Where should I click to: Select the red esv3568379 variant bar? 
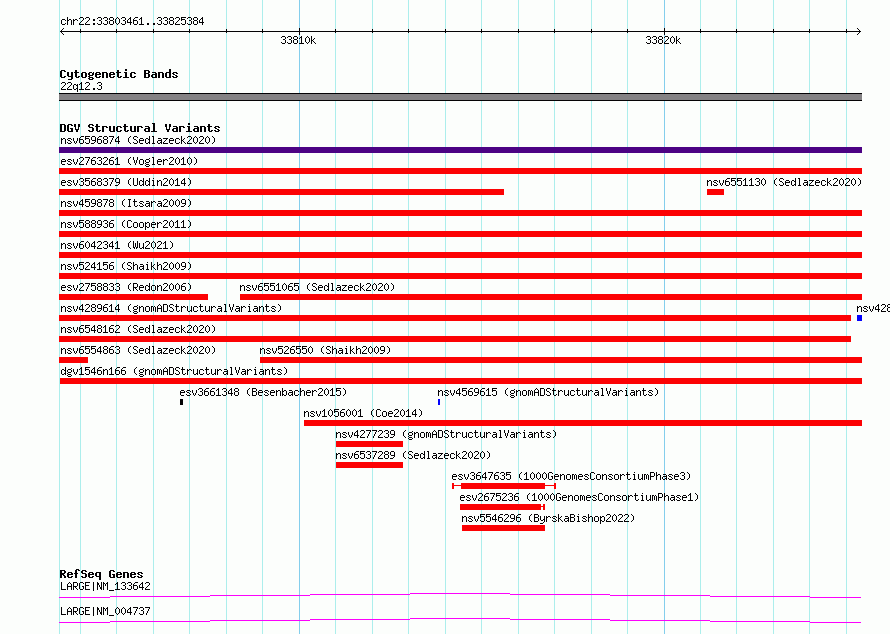click(282, 192)
